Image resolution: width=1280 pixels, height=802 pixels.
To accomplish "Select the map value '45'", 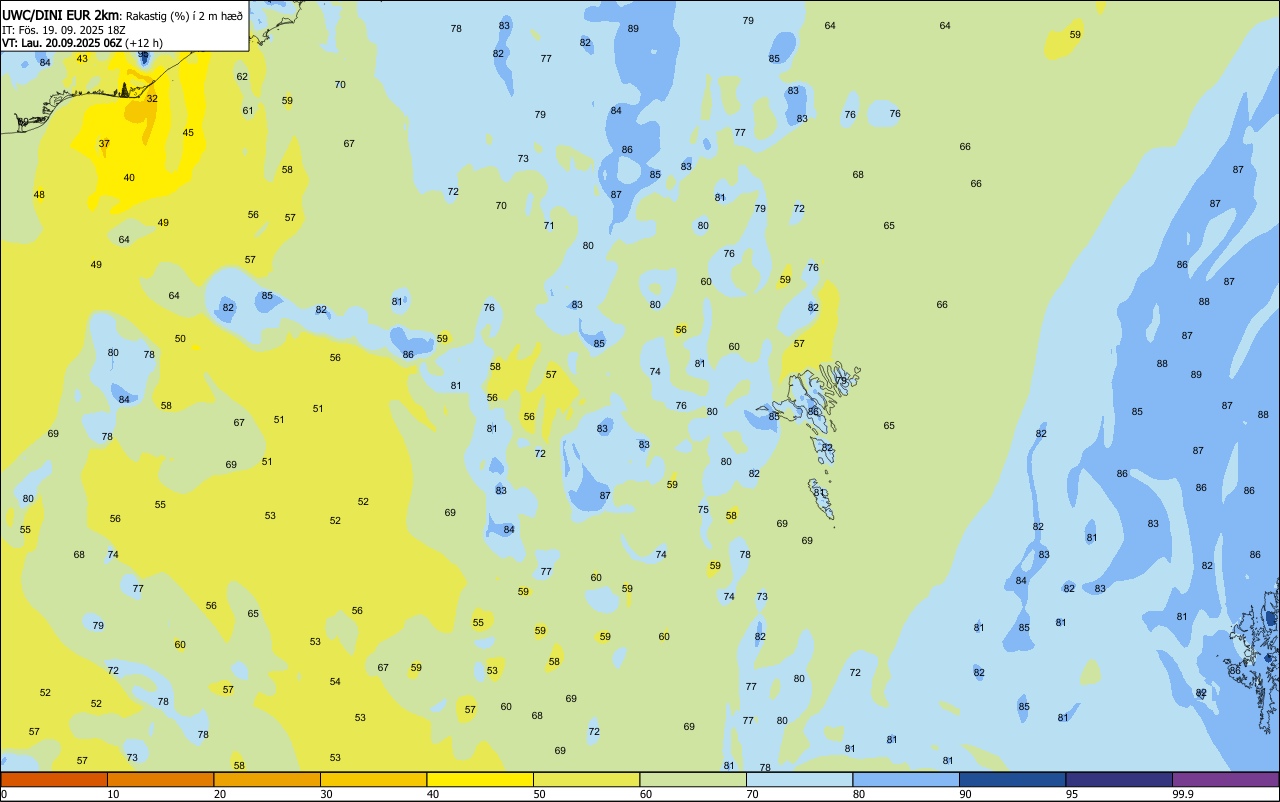I will 188,132.
